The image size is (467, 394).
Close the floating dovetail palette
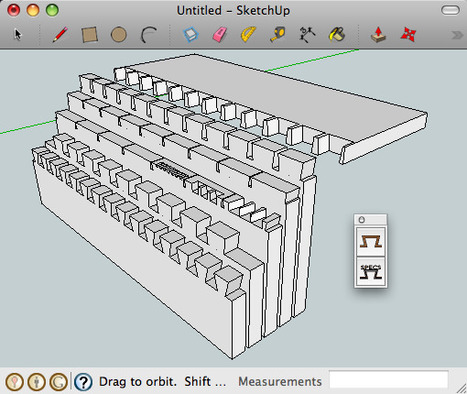pyautogui.click(x=362, y=220)
